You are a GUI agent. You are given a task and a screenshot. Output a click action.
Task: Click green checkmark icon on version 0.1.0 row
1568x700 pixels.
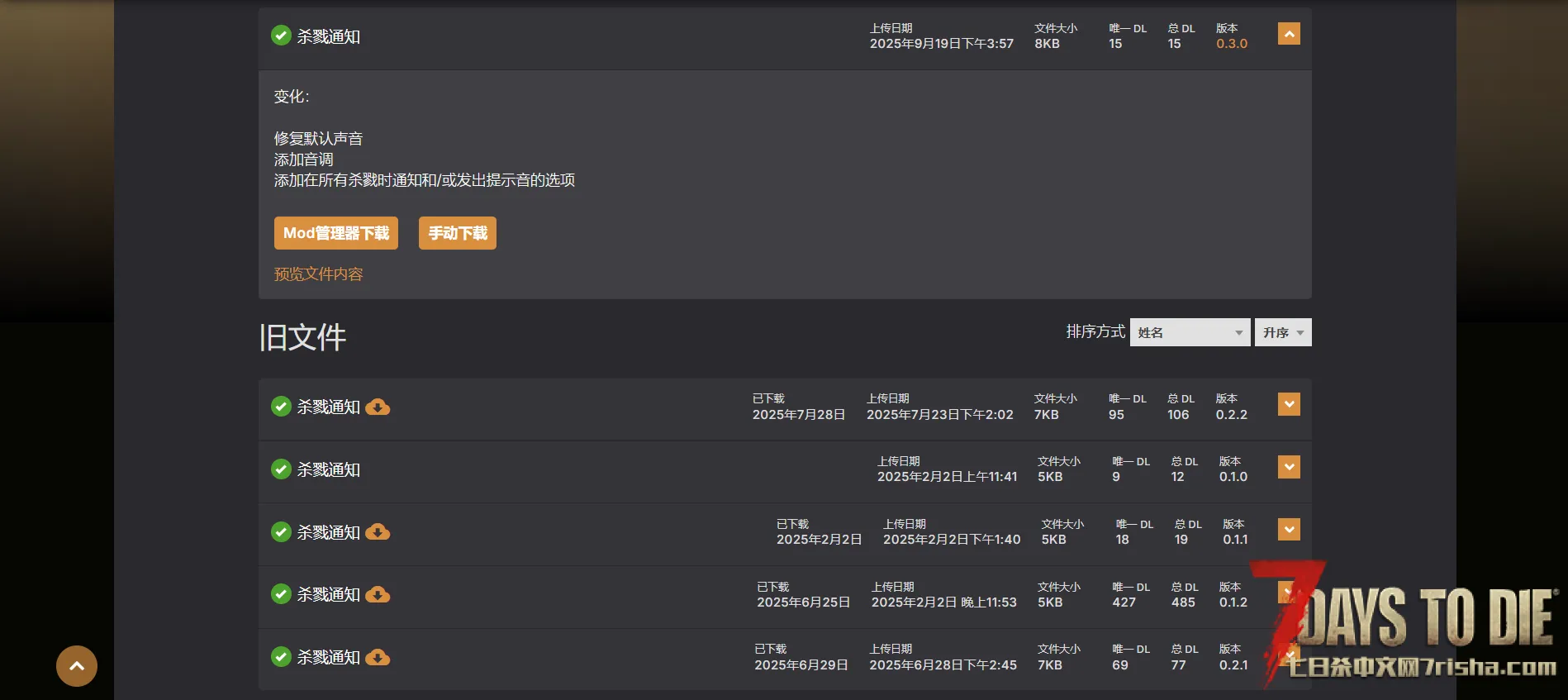point(281,469)
